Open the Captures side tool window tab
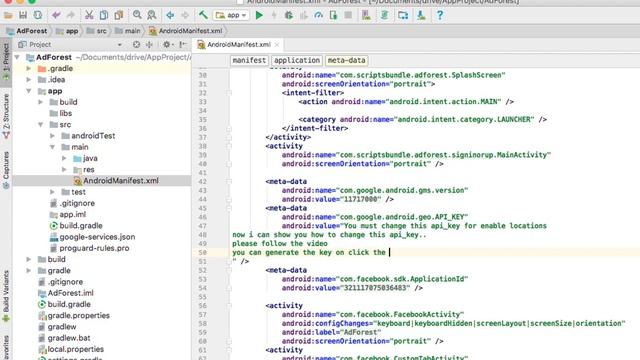The width and height of the screenshot is (640, 360). click(6, 169)
